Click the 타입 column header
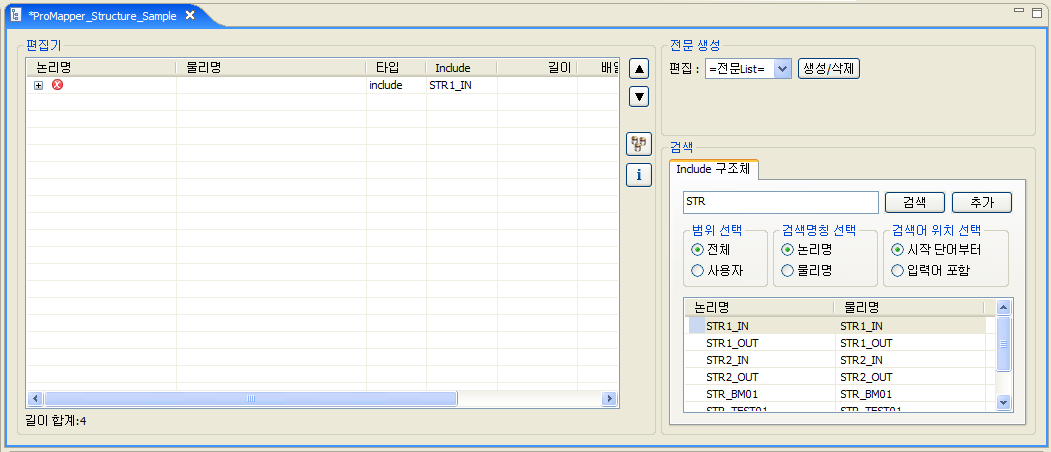This screenshot has height=452, width=1051. (x=395, y=68)
